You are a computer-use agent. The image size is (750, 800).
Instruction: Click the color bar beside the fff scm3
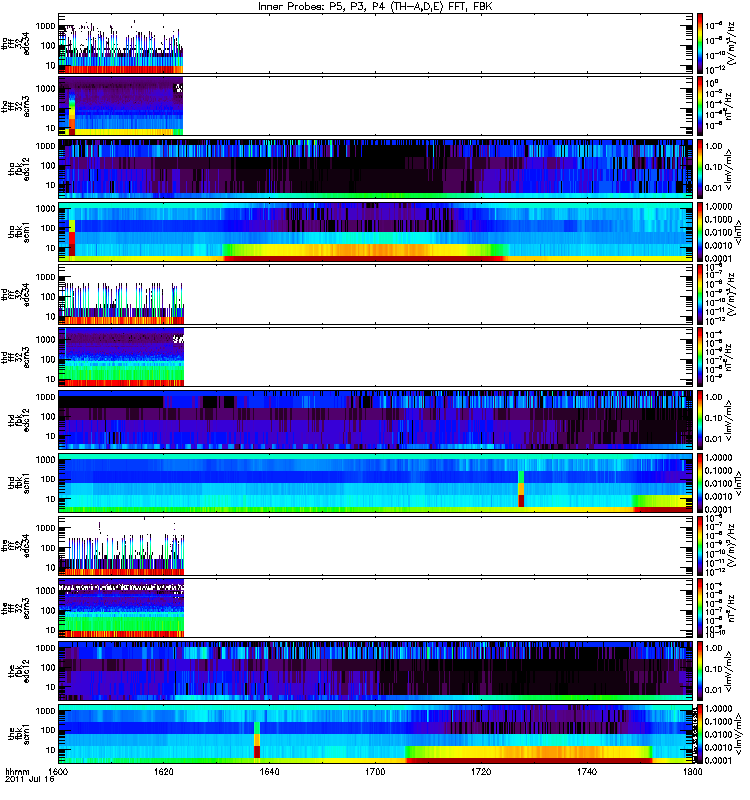tap(700, 608)
